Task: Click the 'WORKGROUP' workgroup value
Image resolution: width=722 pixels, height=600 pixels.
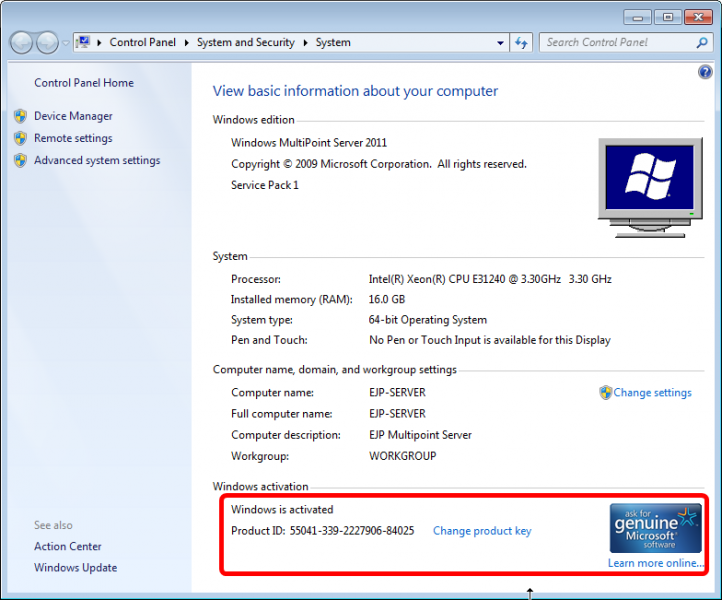Action: pyautogui.click(x=403, y=456)
